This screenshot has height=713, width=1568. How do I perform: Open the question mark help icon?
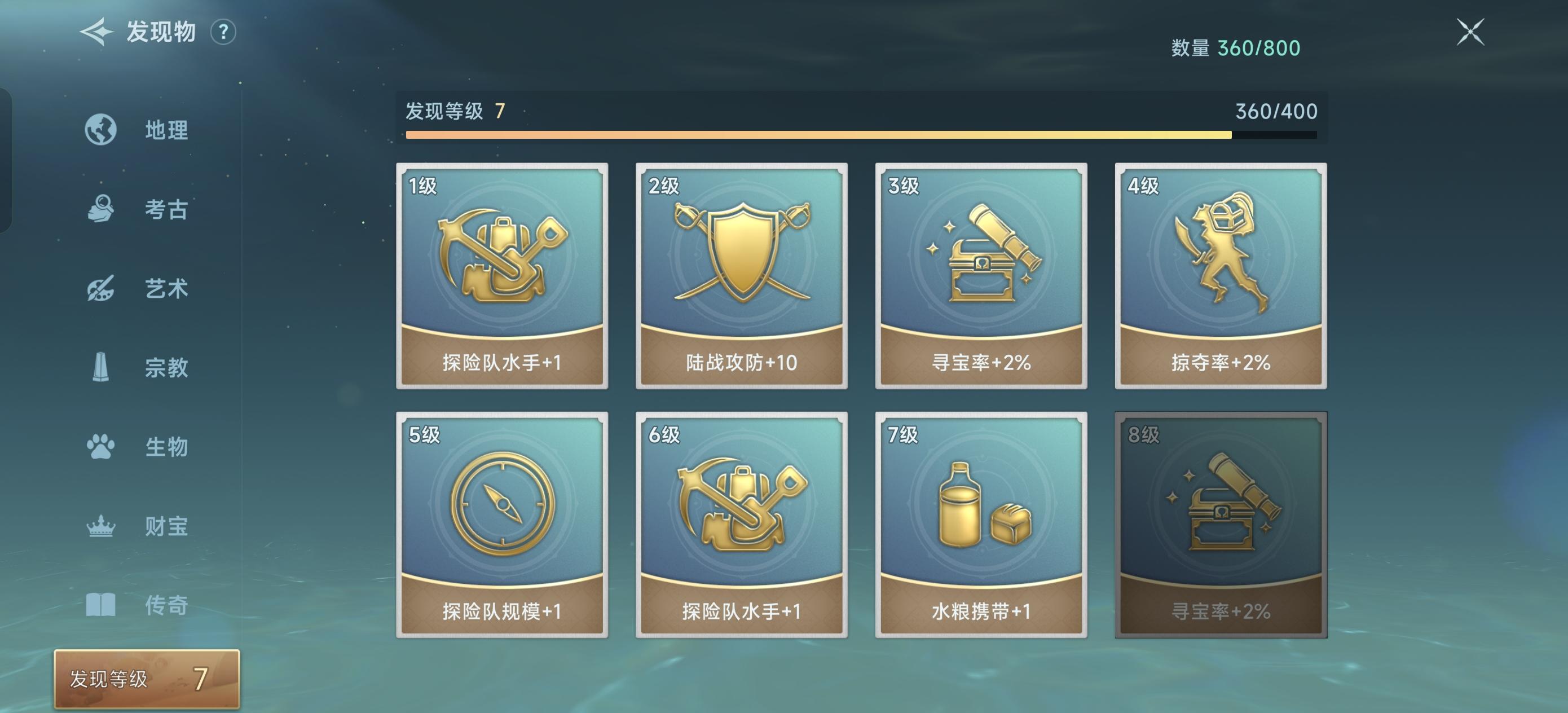pos(223,32)
